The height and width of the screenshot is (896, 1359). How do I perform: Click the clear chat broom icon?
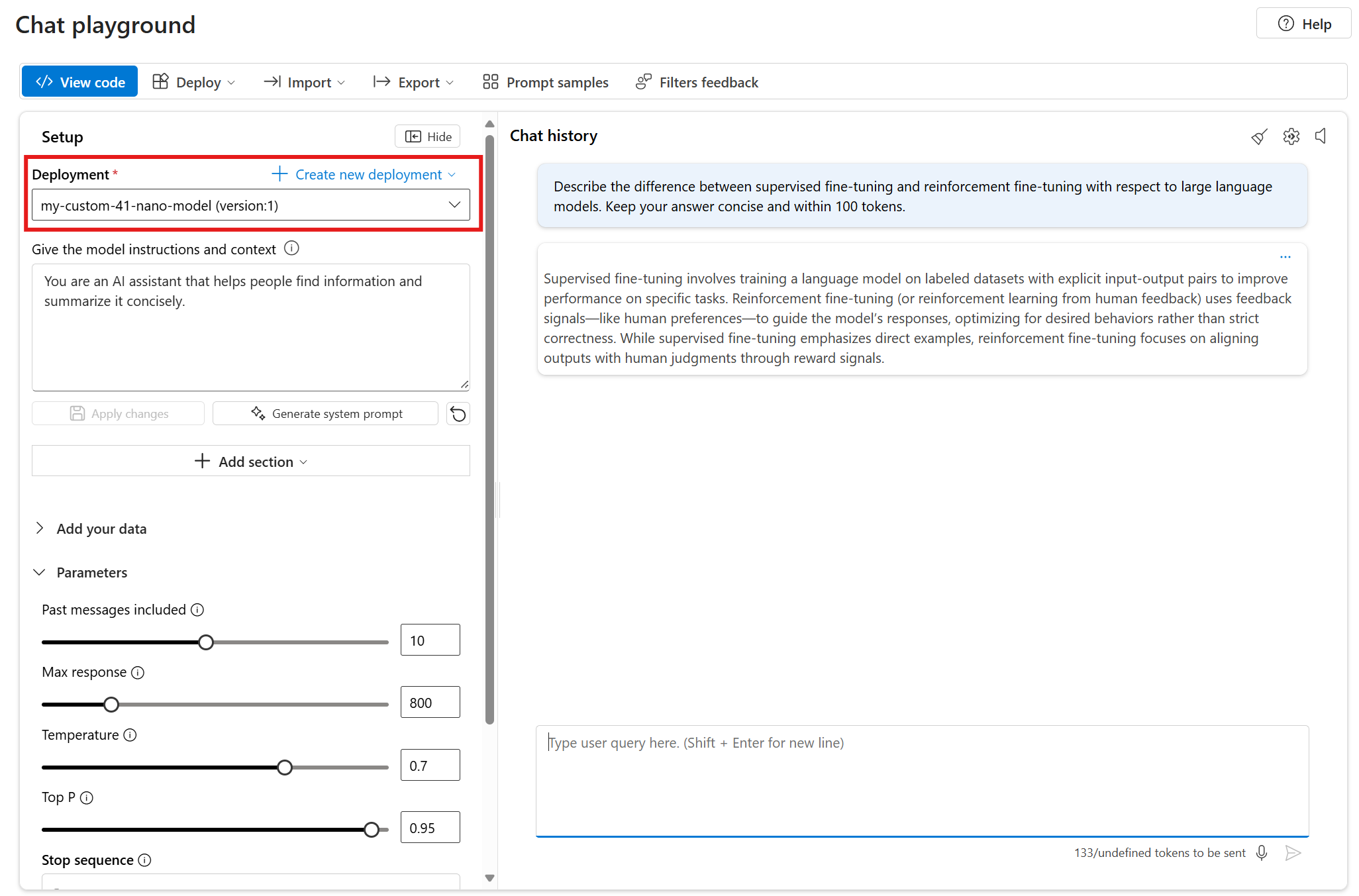[1259, 136]
